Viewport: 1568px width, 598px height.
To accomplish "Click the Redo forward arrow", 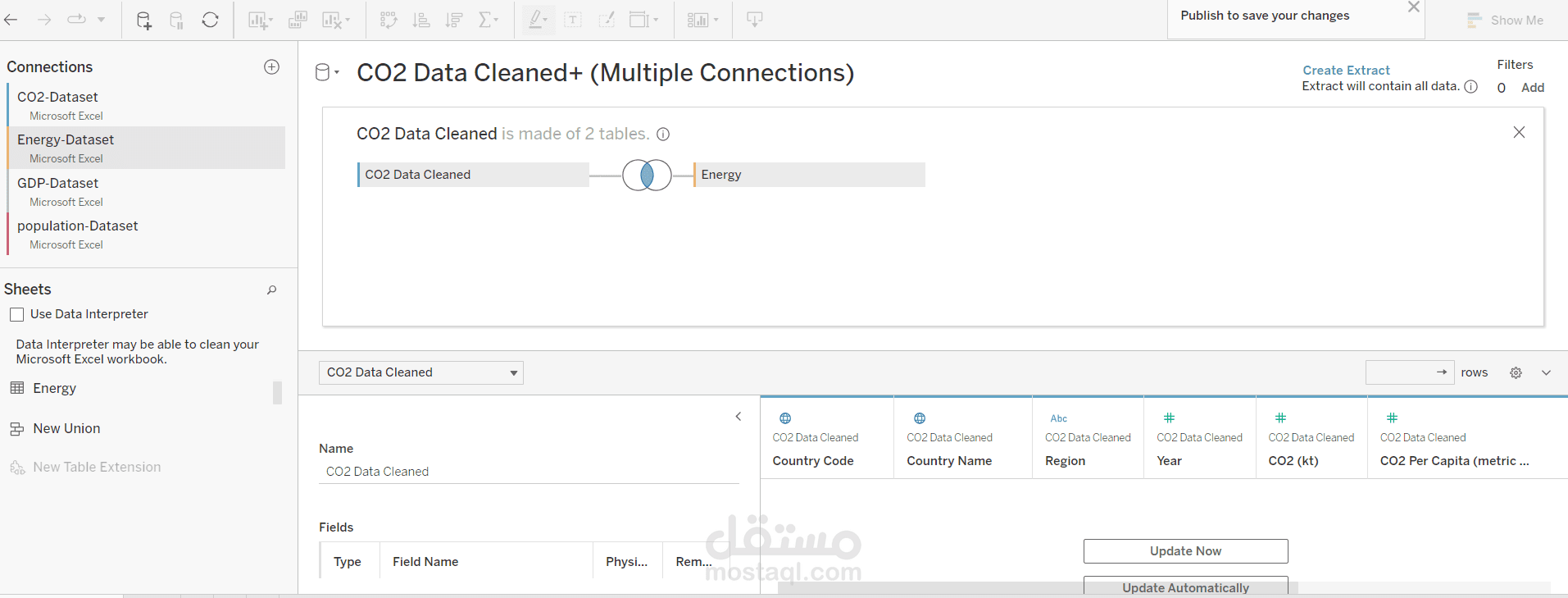I will [x=44, y=19].
